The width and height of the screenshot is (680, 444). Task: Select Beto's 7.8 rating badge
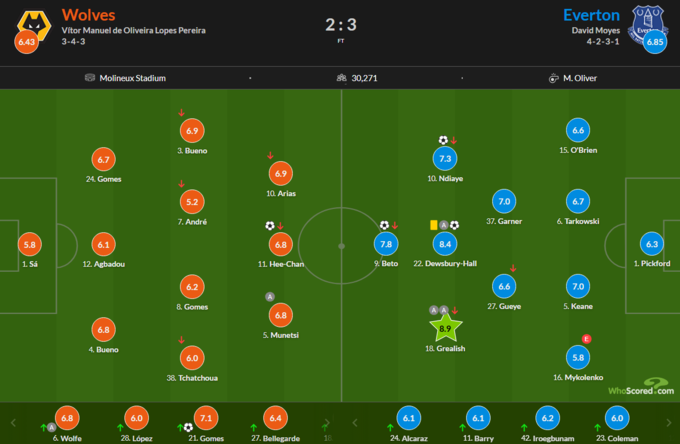pos(385,243)
